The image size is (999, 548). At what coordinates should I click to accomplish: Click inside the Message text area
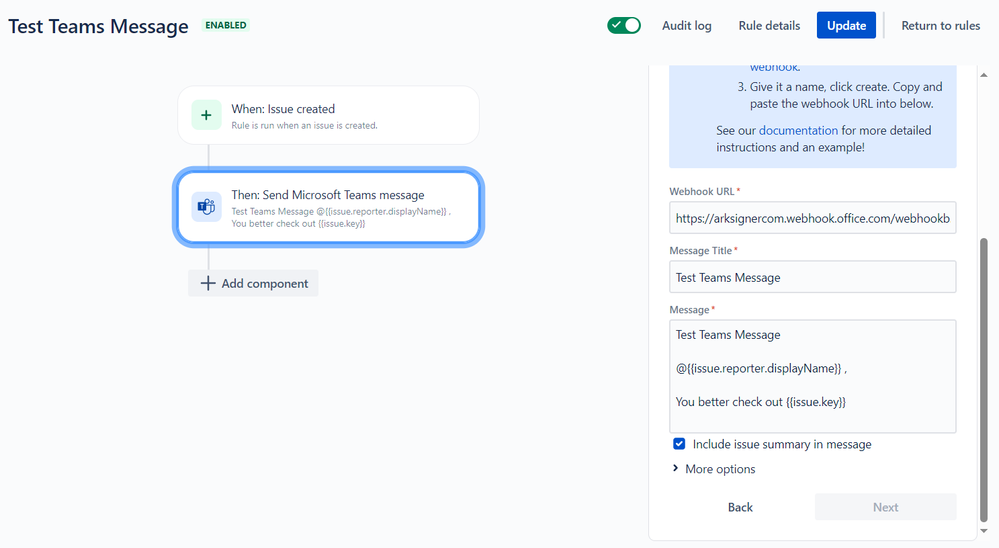[812, 377]
